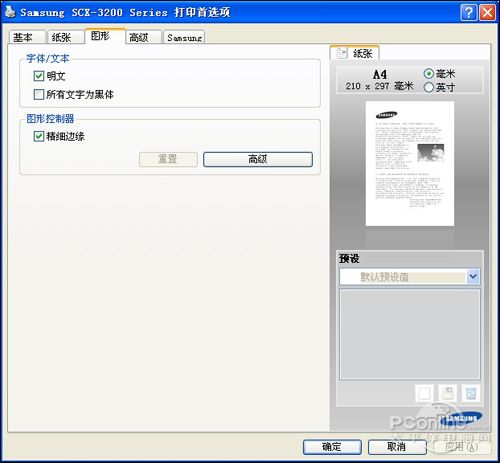The width and height of the screenshot is (500, 463).
Task: Toggle the 明文 checkbox
Action: 39,76
